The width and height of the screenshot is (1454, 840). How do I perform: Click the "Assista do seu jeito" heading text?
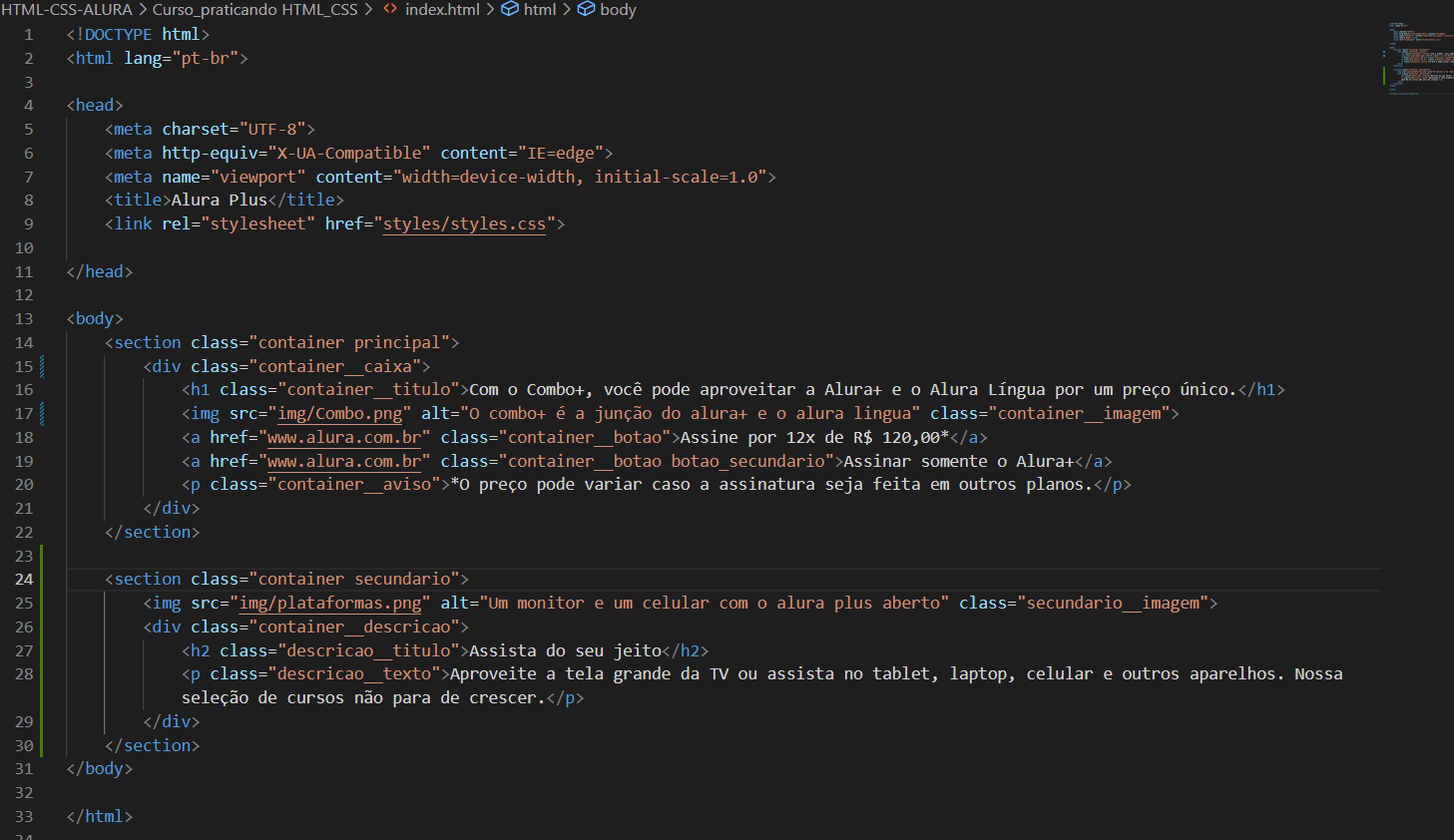click(565, 651)
